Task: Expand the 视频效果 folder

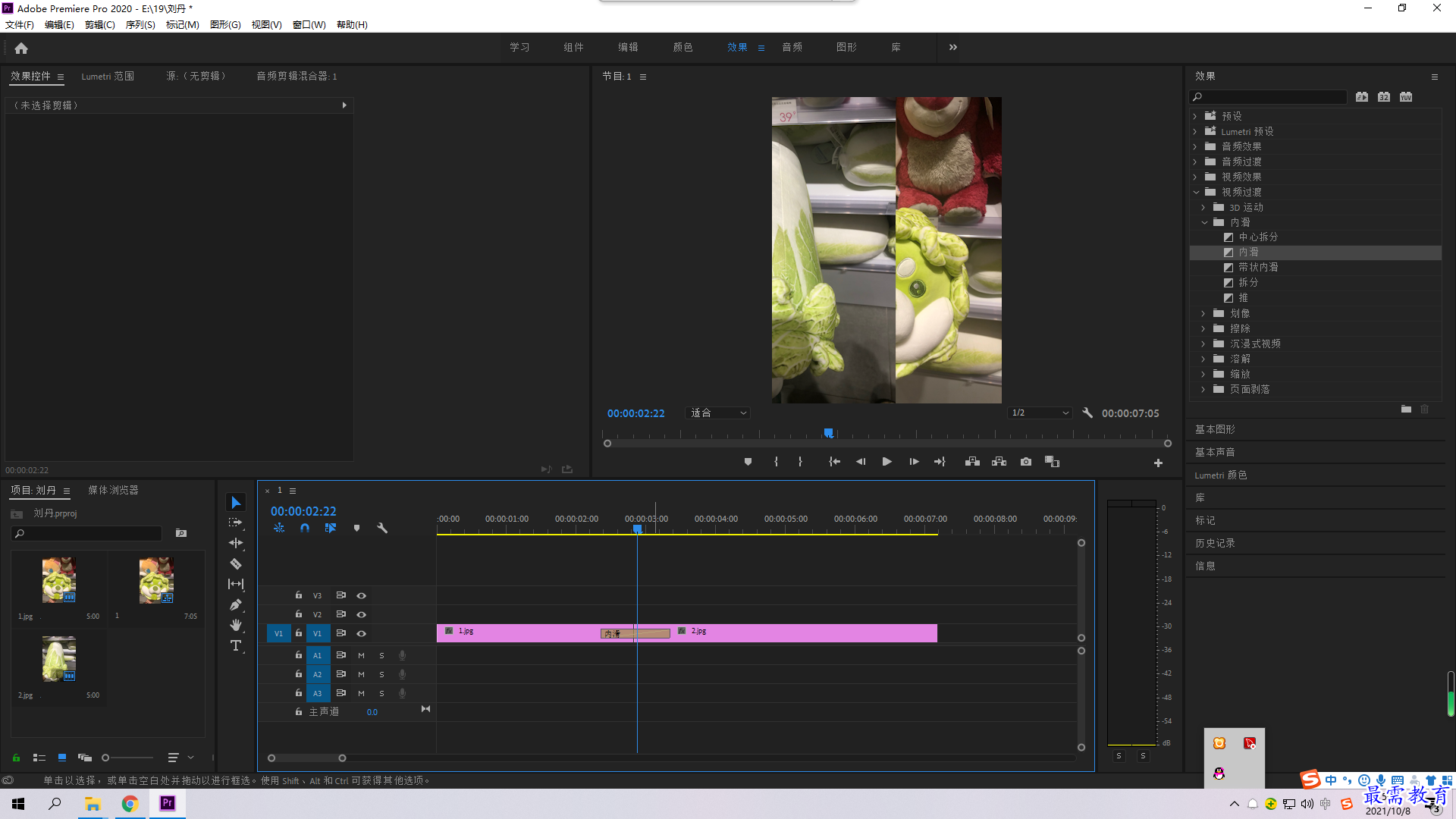Action: 1195,177
